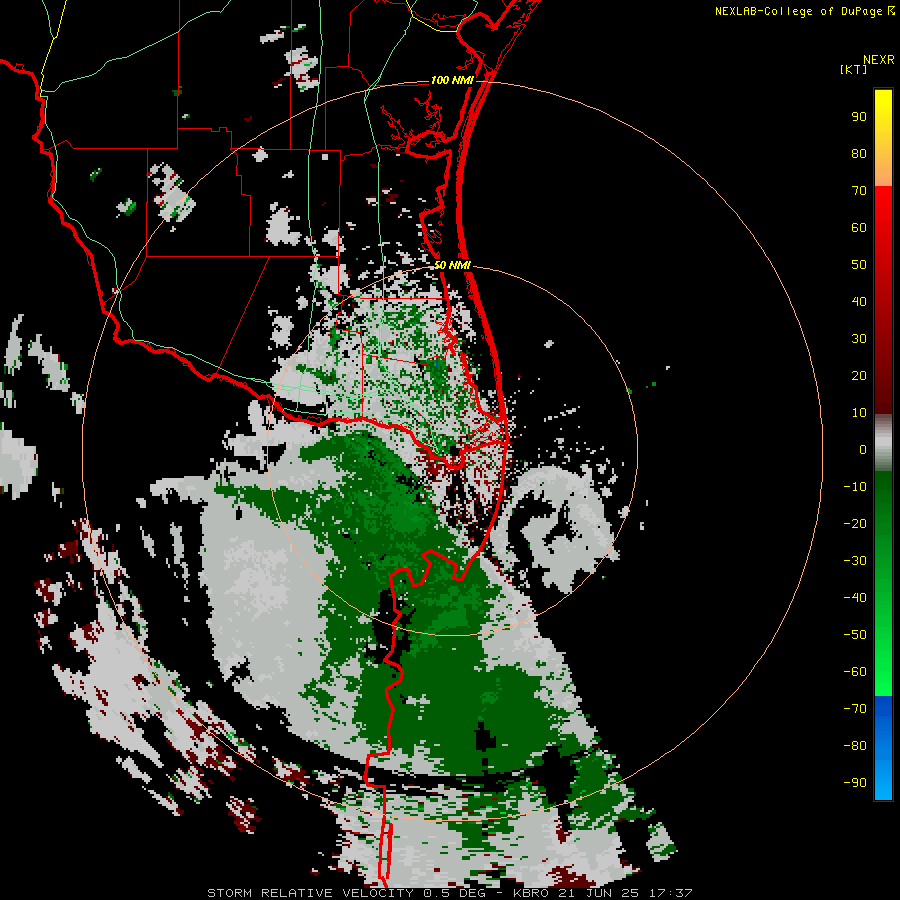Click the 100 NMI range ring label
Image resolution: width=900 pixels, height=900 pixels.
coord(452,80)
